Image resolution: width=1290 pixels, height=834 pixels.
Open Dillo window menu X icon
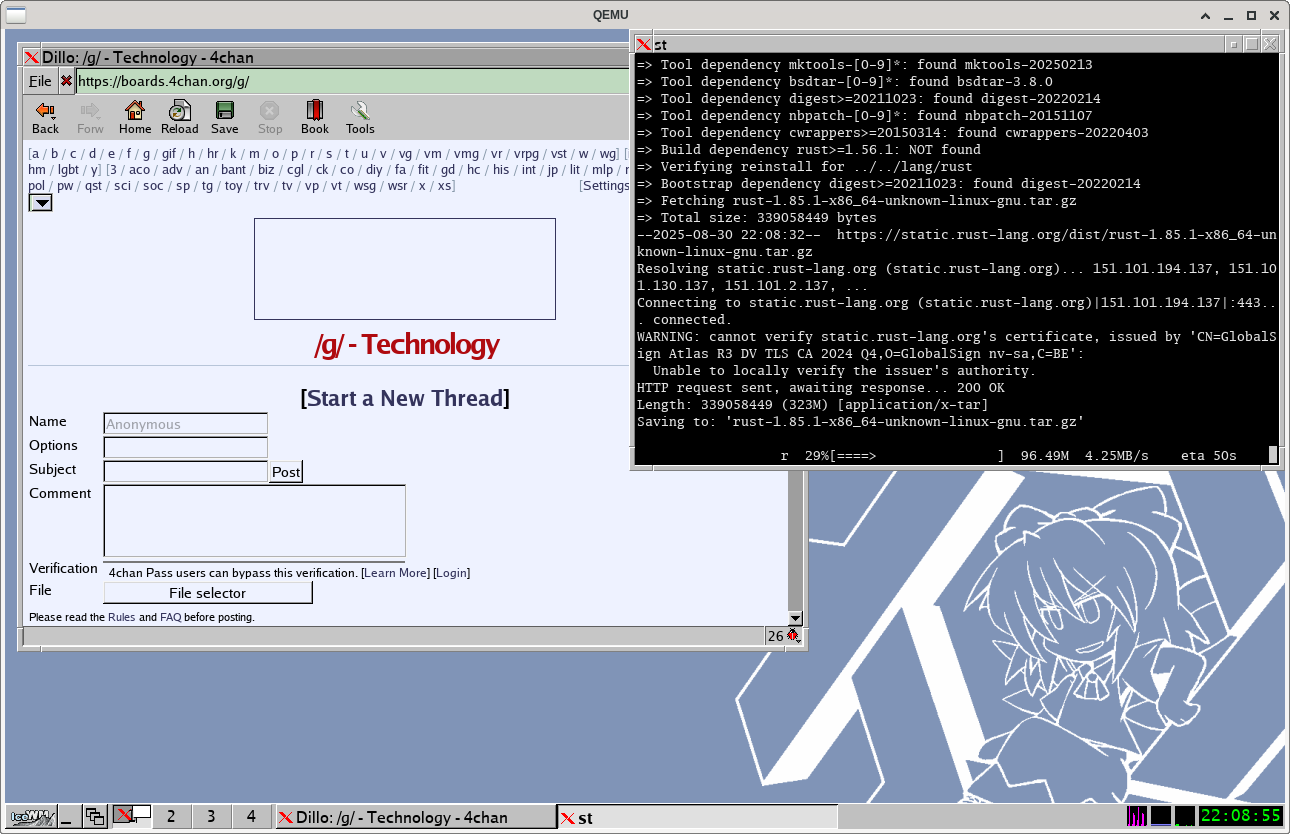pyautogui.click(x=32, y=58)
